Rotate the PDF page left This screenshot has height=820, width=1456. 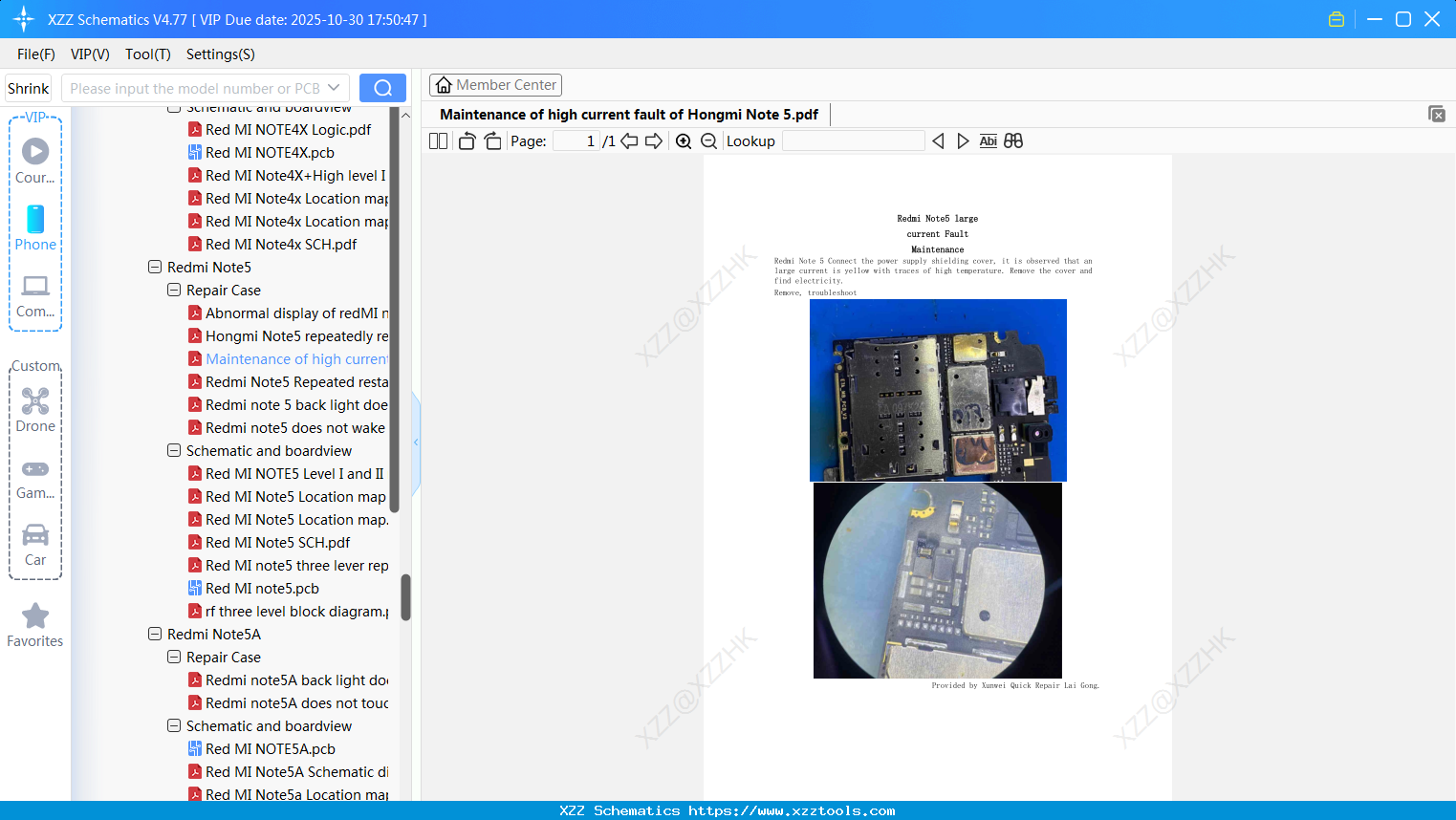[467, 140]
